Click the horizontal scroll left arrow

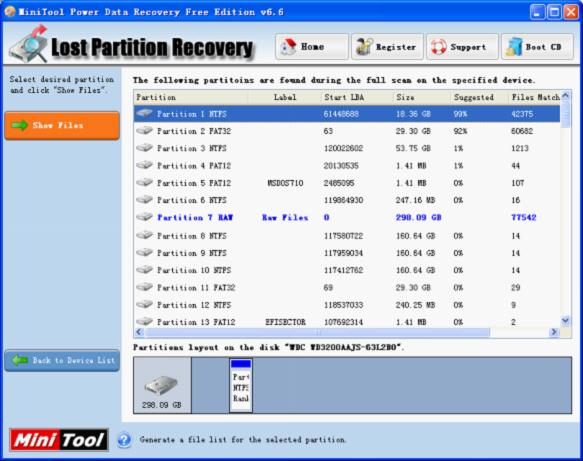click(139, 332)
